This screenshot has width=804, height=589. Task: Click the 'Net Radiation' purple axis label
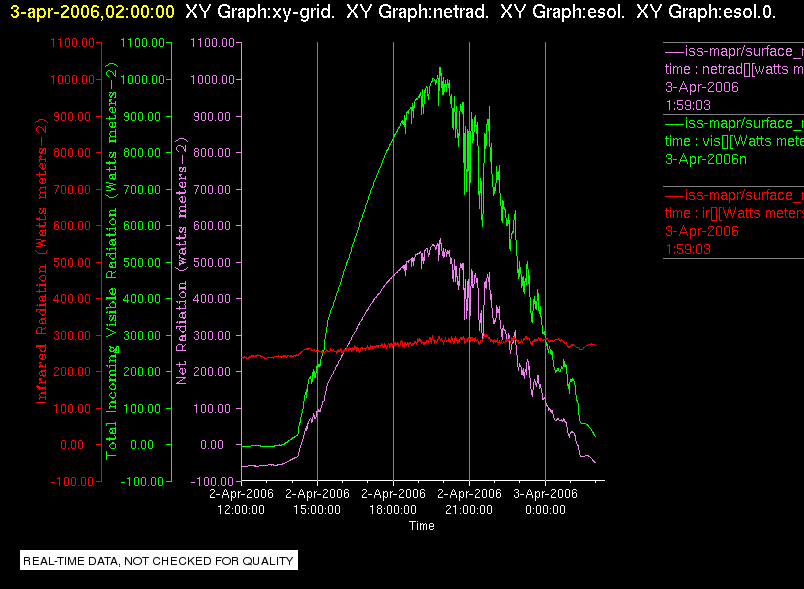tap(181, 261)
